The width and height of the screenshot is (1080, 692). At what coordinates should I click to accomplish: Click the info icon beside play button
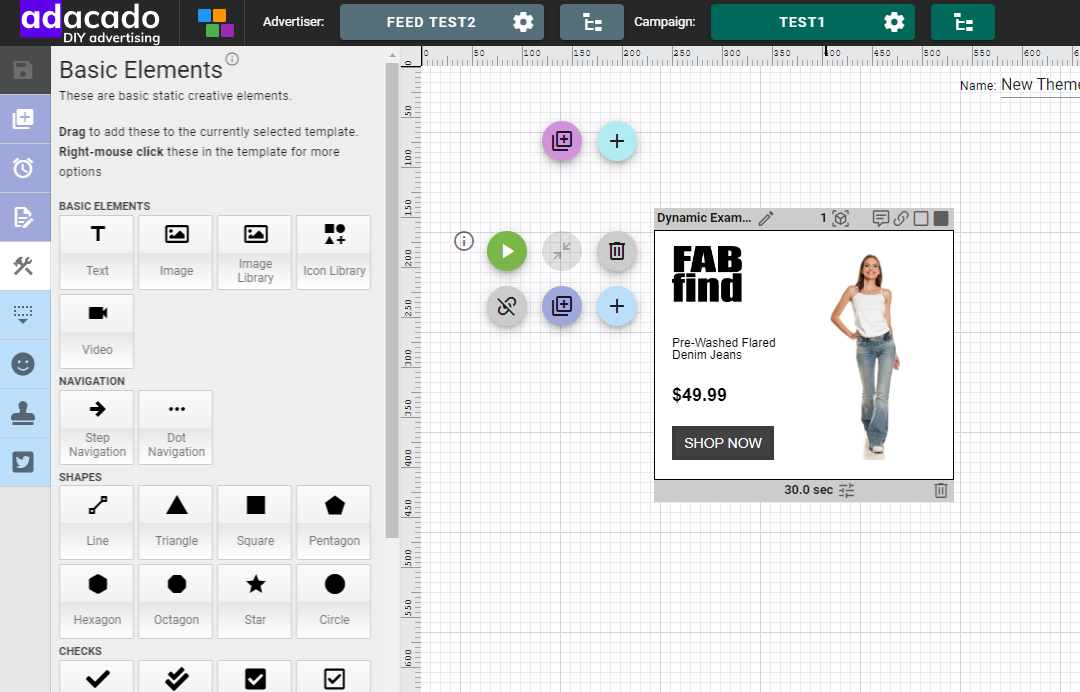[x=464, y=242]
